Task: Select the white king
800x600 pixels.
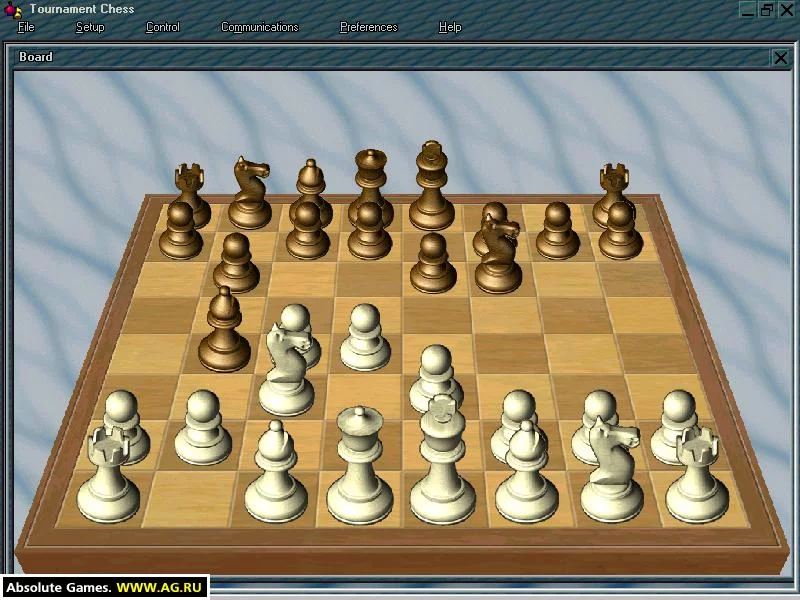Action: [442, 459]
